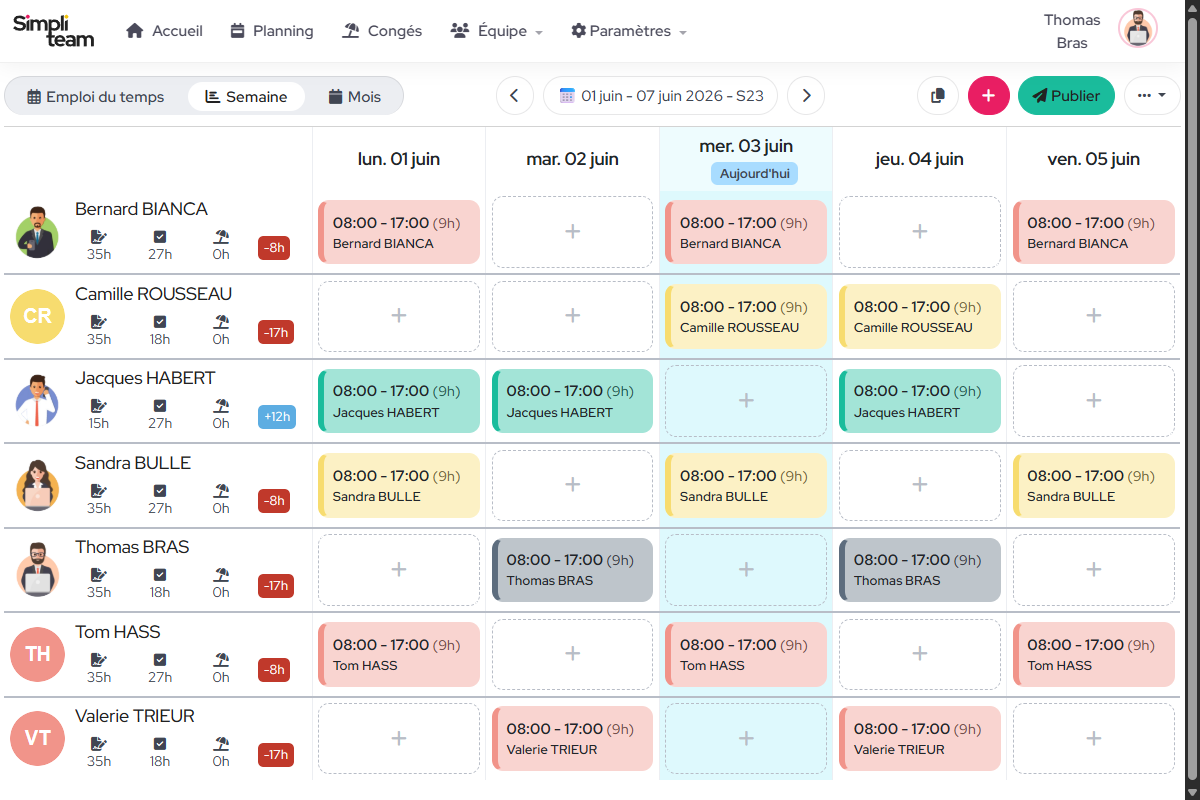Add shift for Thomas BRAS on Monday
This screenshot has height=800, width=1200.
tap(398, 570)
